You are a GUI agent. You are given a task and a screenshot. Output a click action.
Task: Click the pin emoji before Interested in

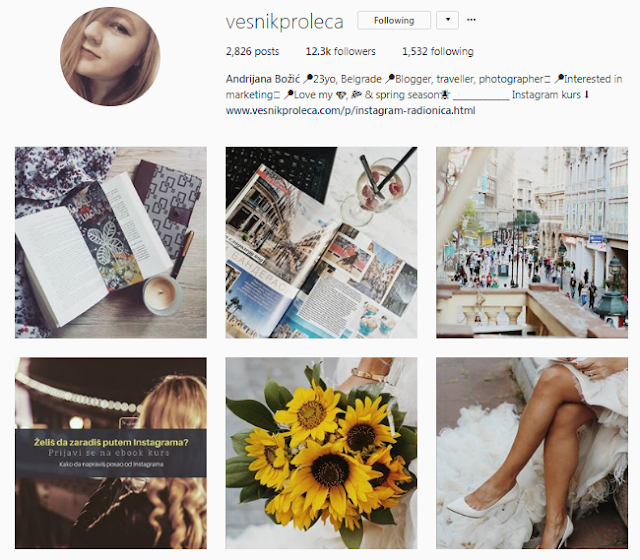click(559, 79)
